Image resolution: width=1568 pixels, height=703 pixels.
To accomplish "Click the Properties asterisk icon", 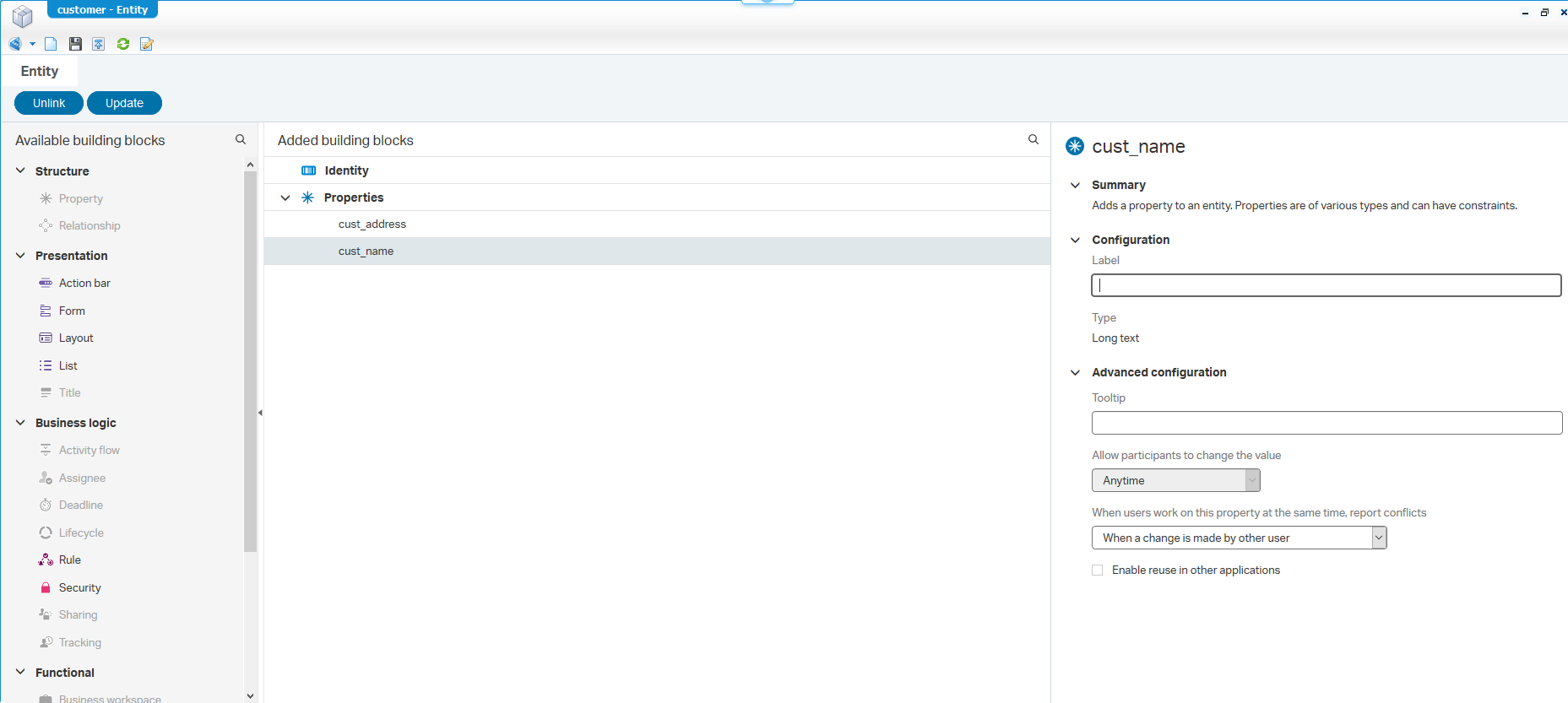I will [x=308, y=197].
